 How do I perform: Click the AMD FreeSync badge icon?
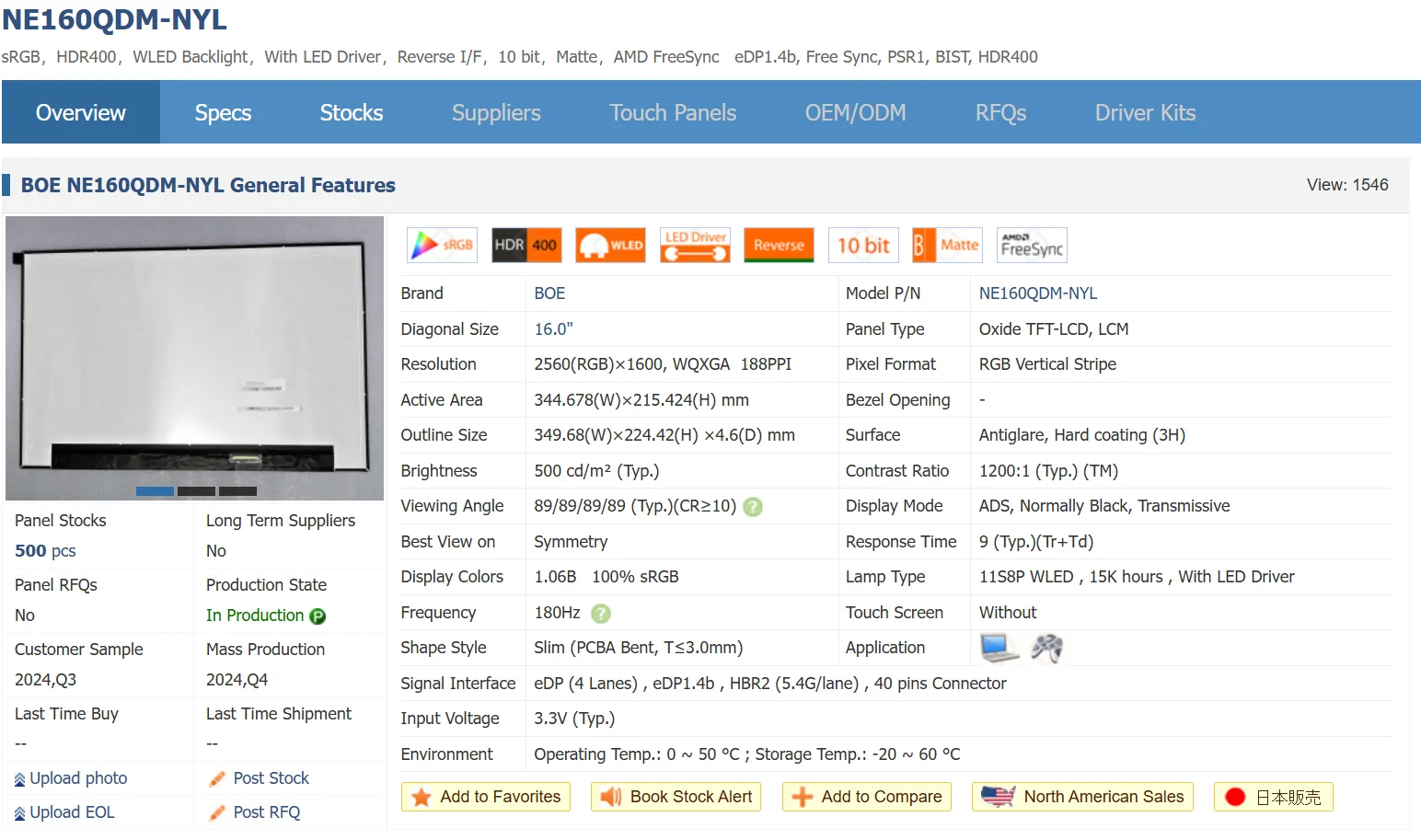coord(1032,246)
